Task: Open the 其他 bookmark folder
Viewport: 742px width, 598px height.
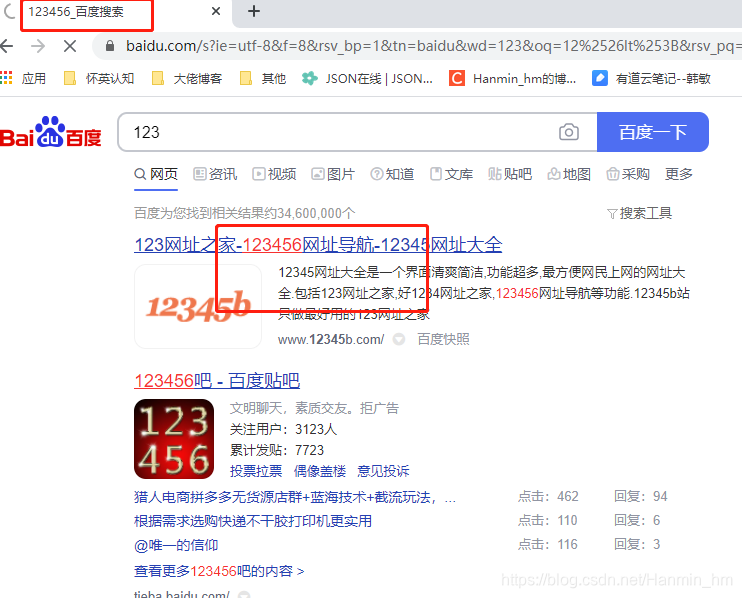Action: [263, 78]
